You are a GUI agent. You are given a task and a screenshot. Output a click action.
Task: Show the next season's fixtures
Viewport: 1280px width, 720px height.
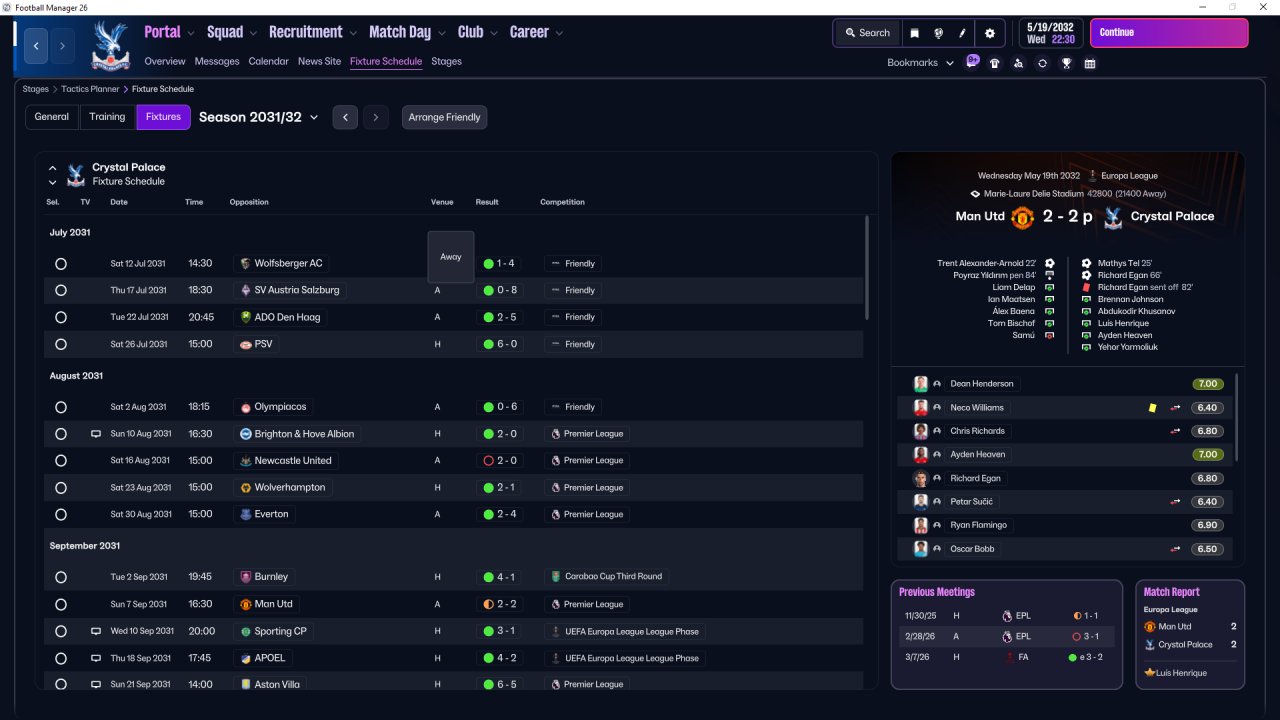click(x=376, y=117)
